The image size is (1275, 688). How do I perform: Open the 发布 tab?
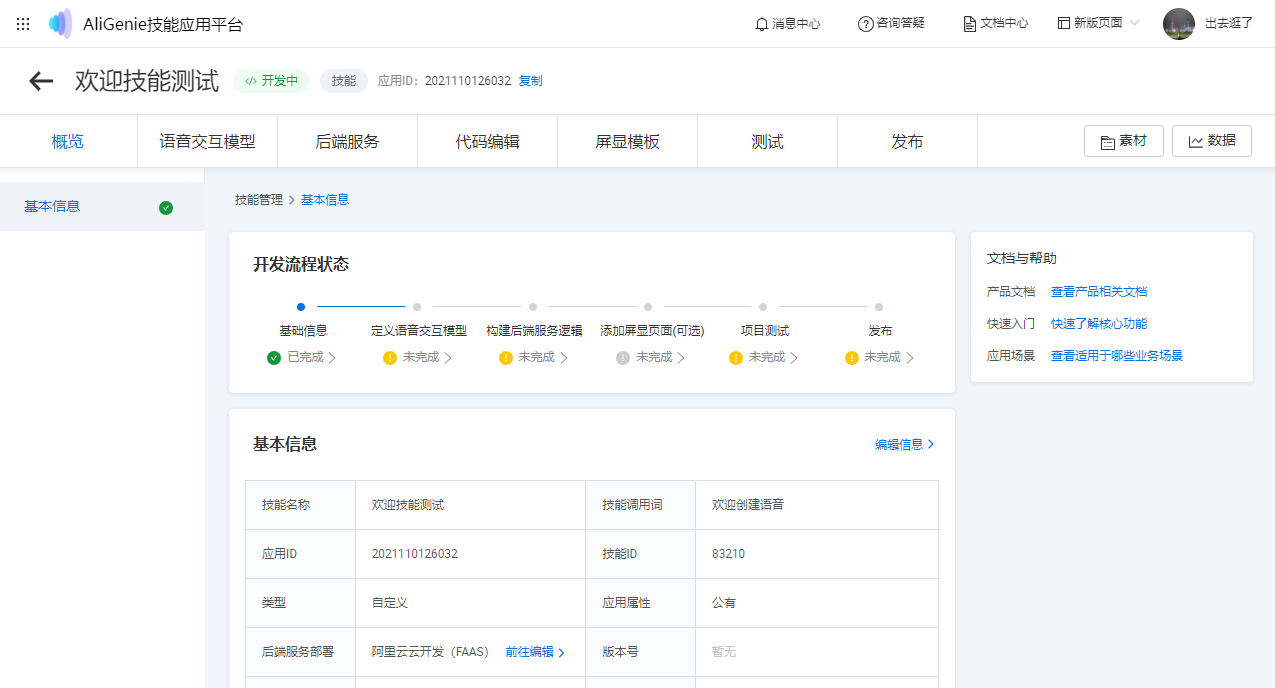coord(907,141)
